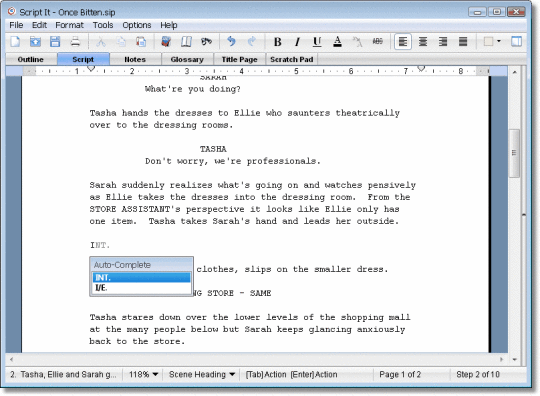This screenshot has width=540, height=396.
Task: Toggle italic formatting
Action: coord(297,42)
